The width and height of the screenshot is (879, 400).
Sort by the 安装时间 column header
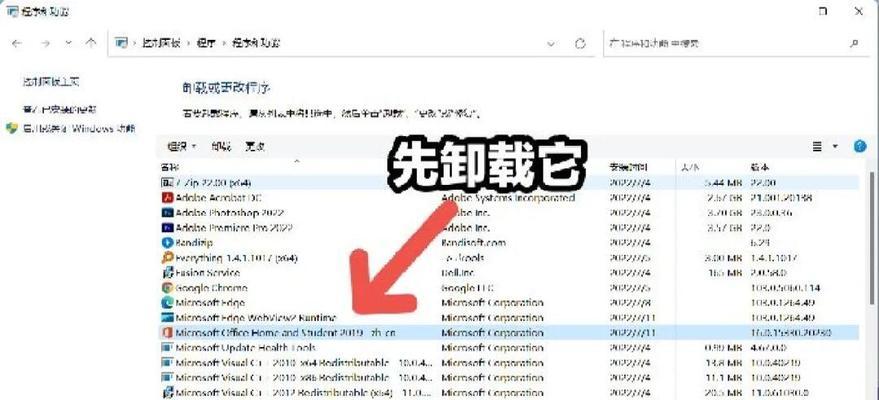[628, 167]
